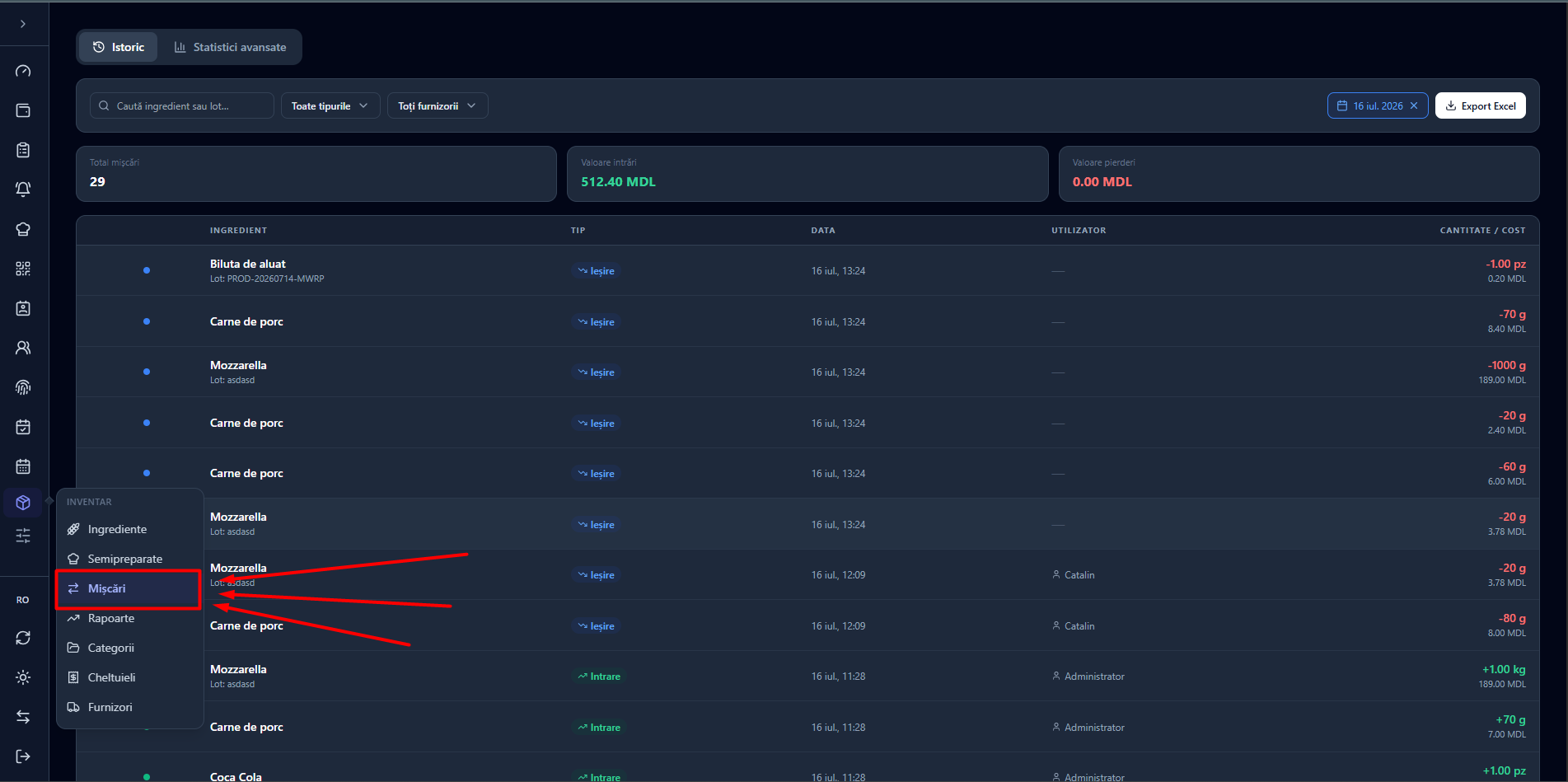1568x782 pixels.
Task: Select Mișcări in the Inventar menu
Action: tap(128, 588)
